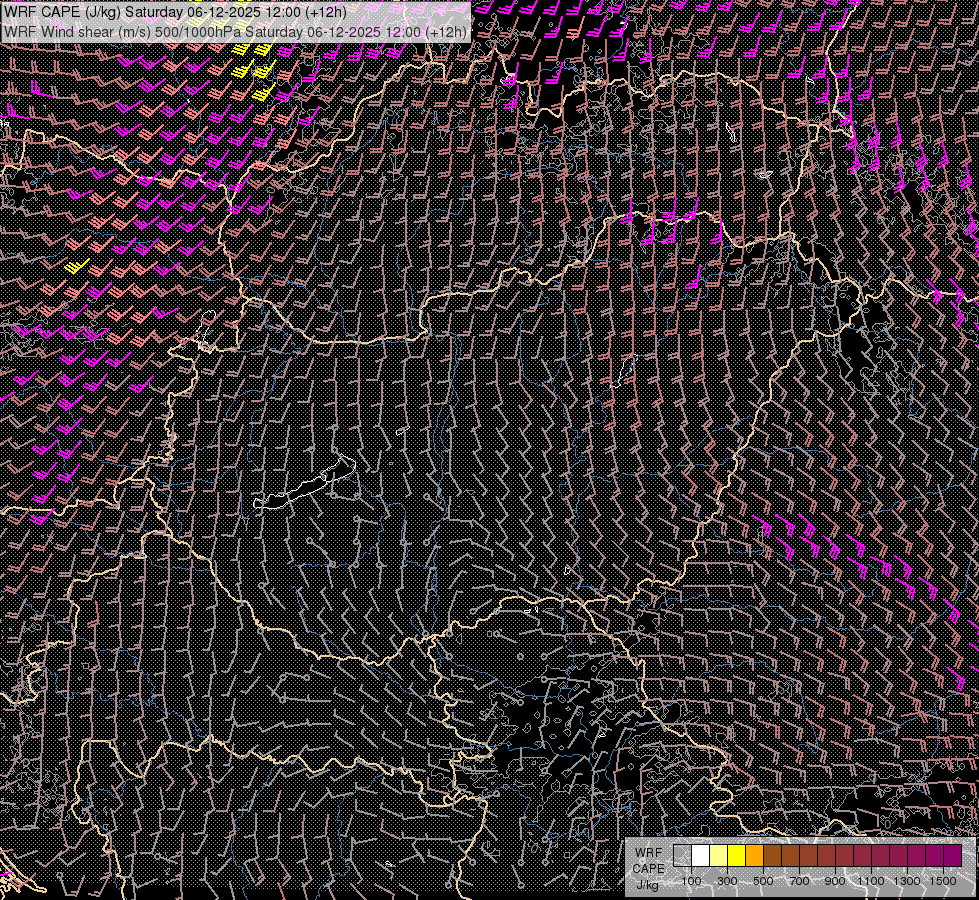979x900 pixels.
Task: Click the 1100 legend label
Action: (x=870, y=881)
